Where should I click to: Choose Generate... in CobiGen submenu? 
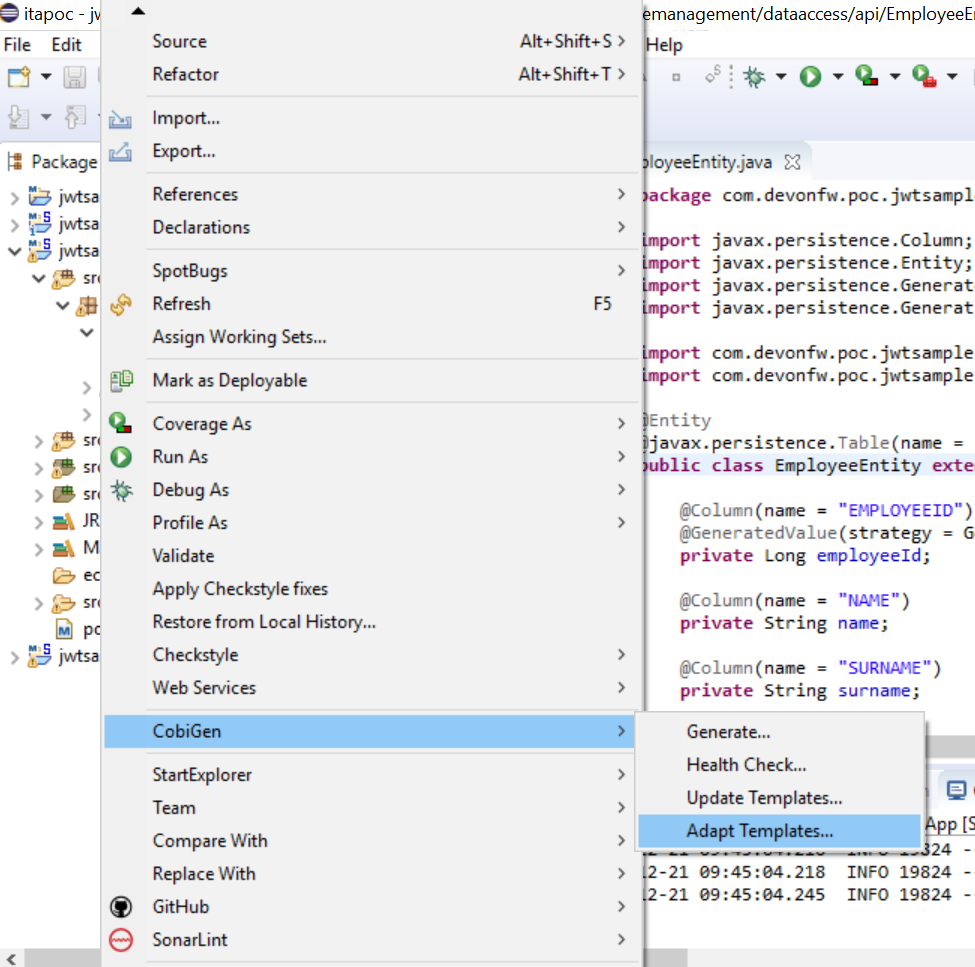(x=728, y=732)
